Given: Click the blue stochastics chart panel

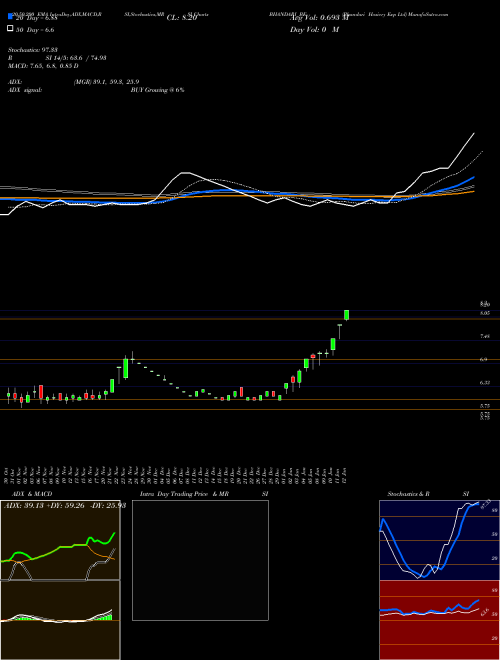Looking at the screenshot, I should point(439,540).
